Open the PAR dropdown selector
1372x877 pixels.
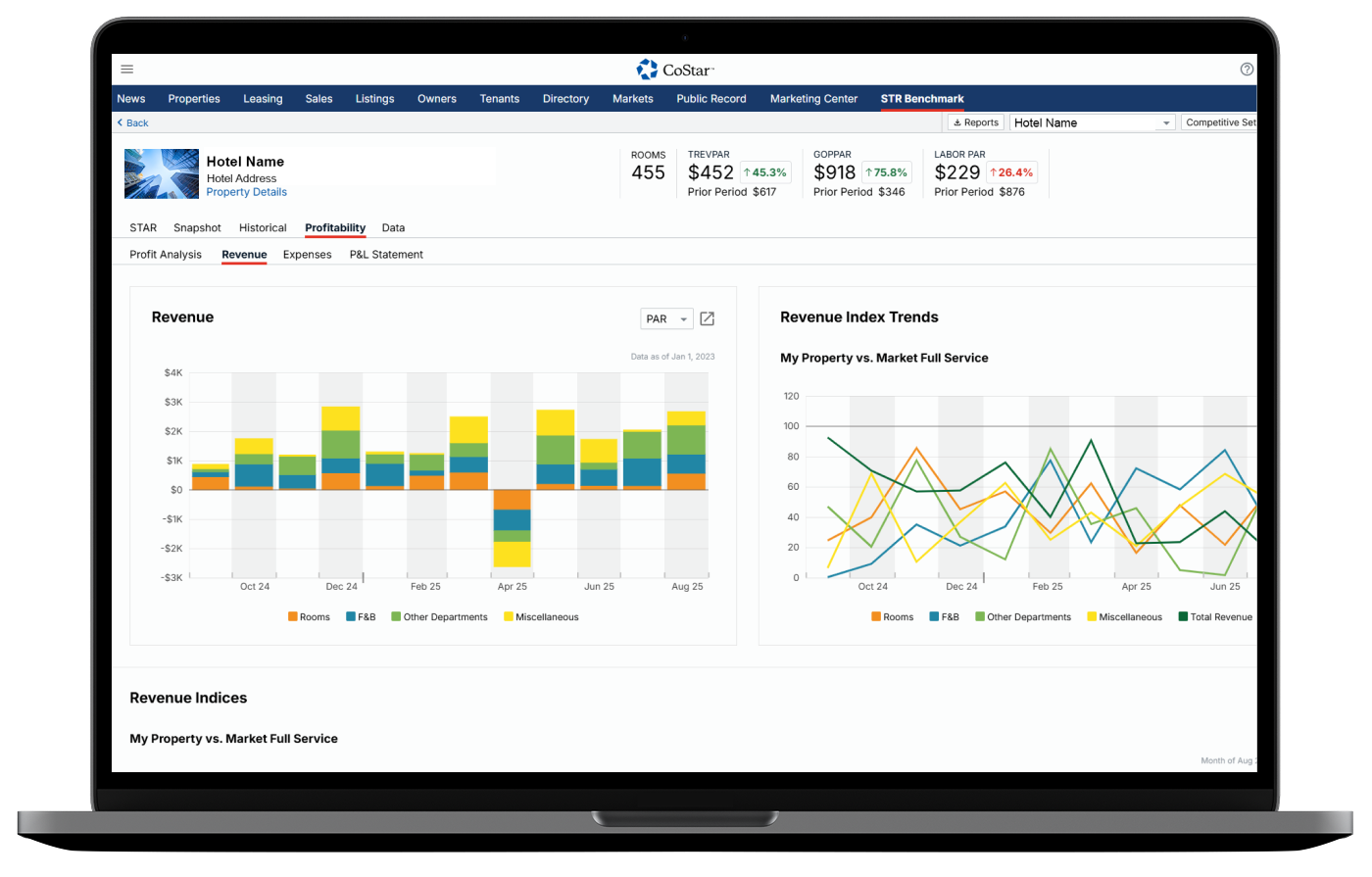[x=666, y=318]
